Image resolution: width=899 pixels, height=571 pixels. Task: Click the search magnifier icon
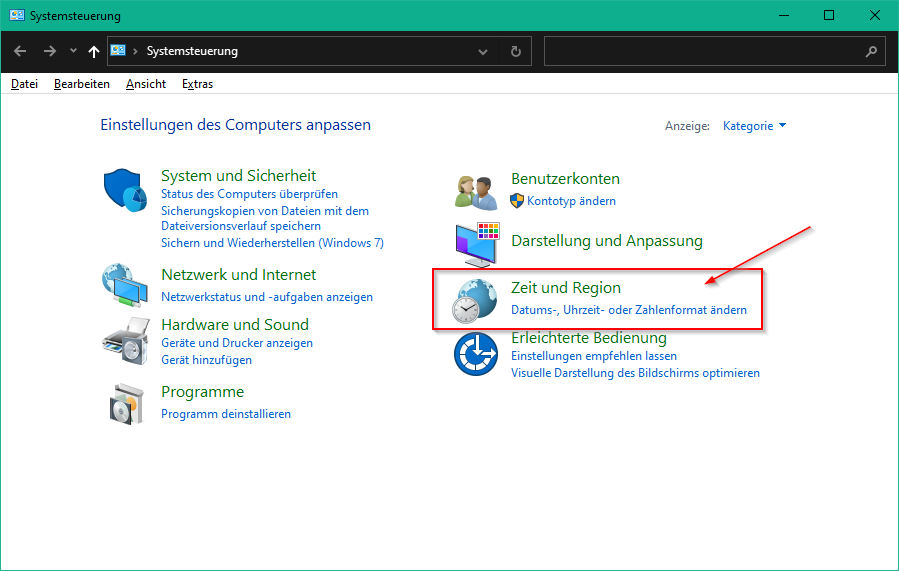click(x=871, y=52)
